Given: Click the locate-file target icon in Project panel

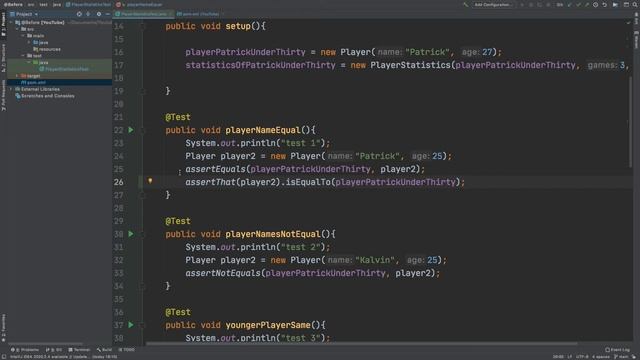Looking at the screenshot, I should [79, 14].
